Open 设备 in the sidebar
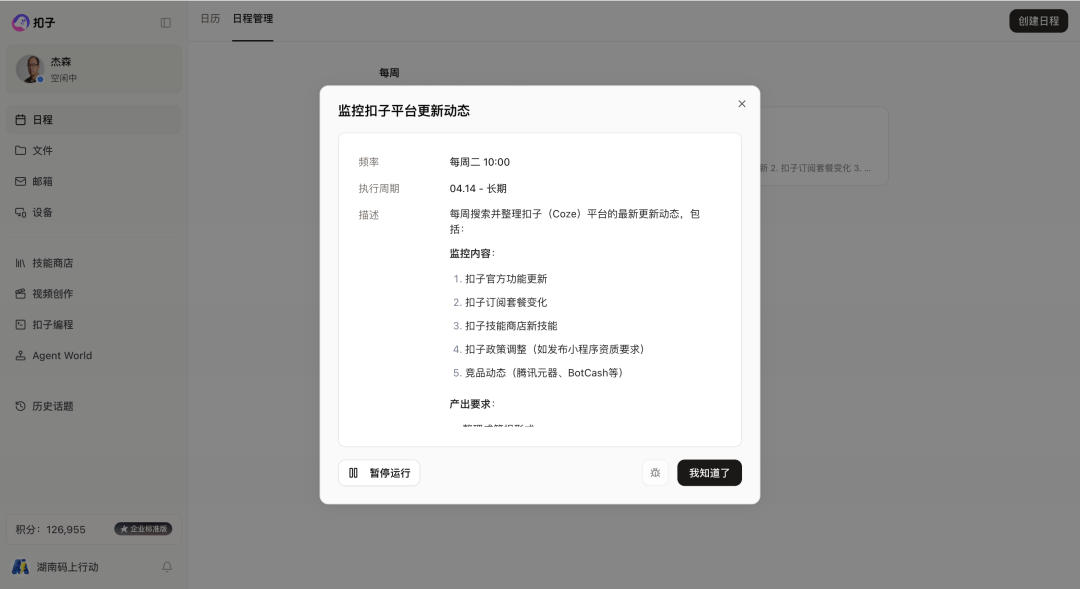This screenshot has width=1080, height=589. click(94, 212)
